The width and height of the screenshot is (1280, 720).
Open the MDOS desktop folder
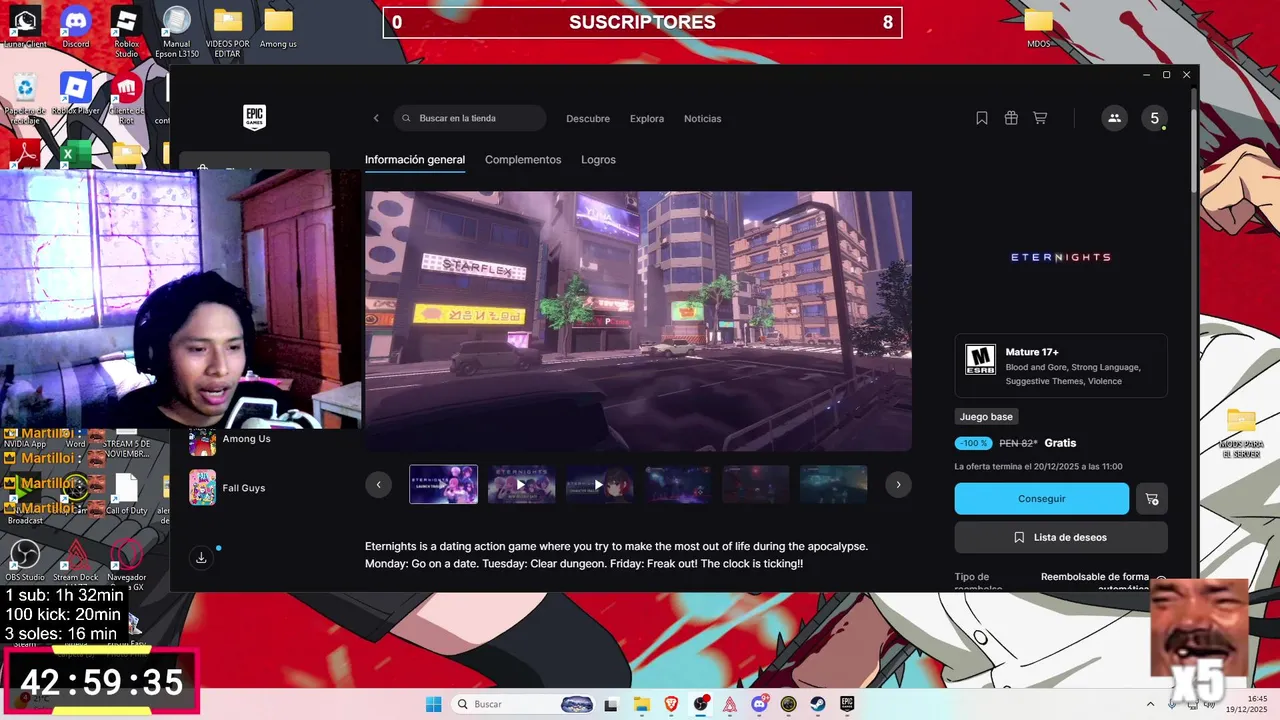pyautogui.click(x=1039, y=27)
